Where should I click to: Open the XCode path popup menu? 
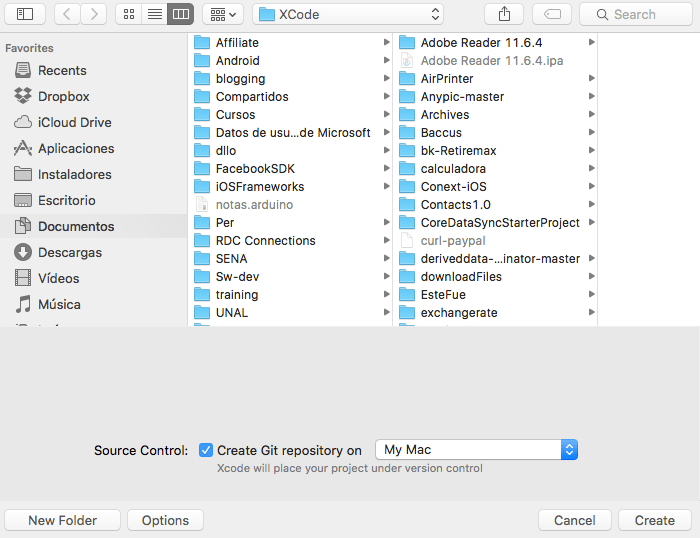tap(348, 14)
